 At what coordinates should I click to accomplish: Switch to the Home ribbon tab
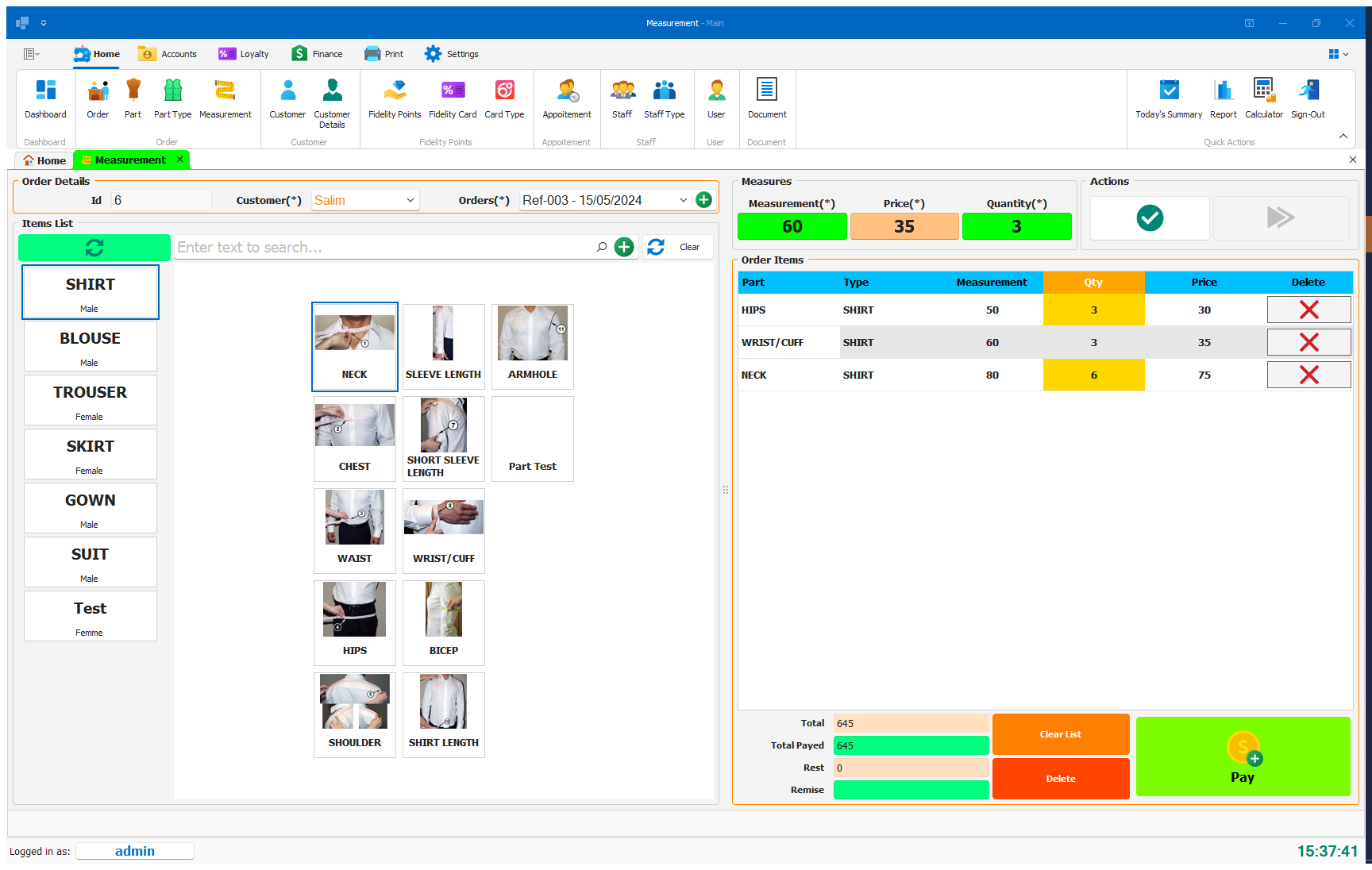pyautogui.click(x=97, y=54)
